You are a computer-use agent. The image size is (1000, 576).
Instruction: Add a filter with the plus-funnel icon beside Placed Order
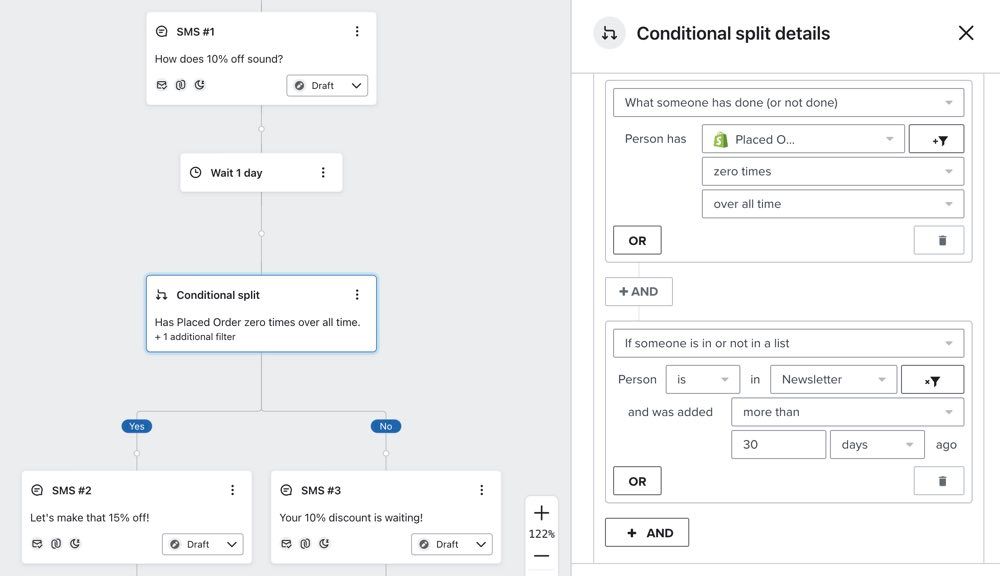tap(936, 138)
